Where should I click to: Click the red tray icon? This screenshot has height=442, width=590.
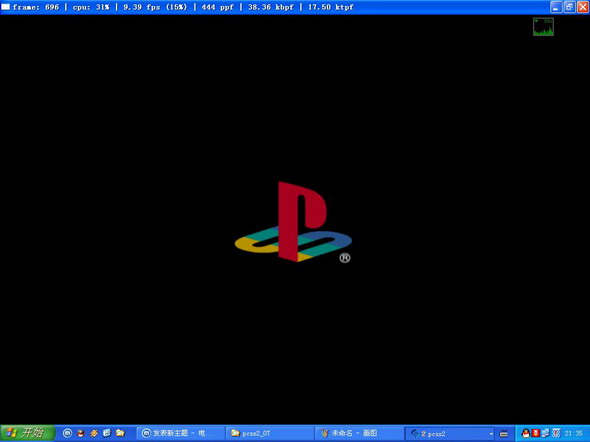coord(536,433)
